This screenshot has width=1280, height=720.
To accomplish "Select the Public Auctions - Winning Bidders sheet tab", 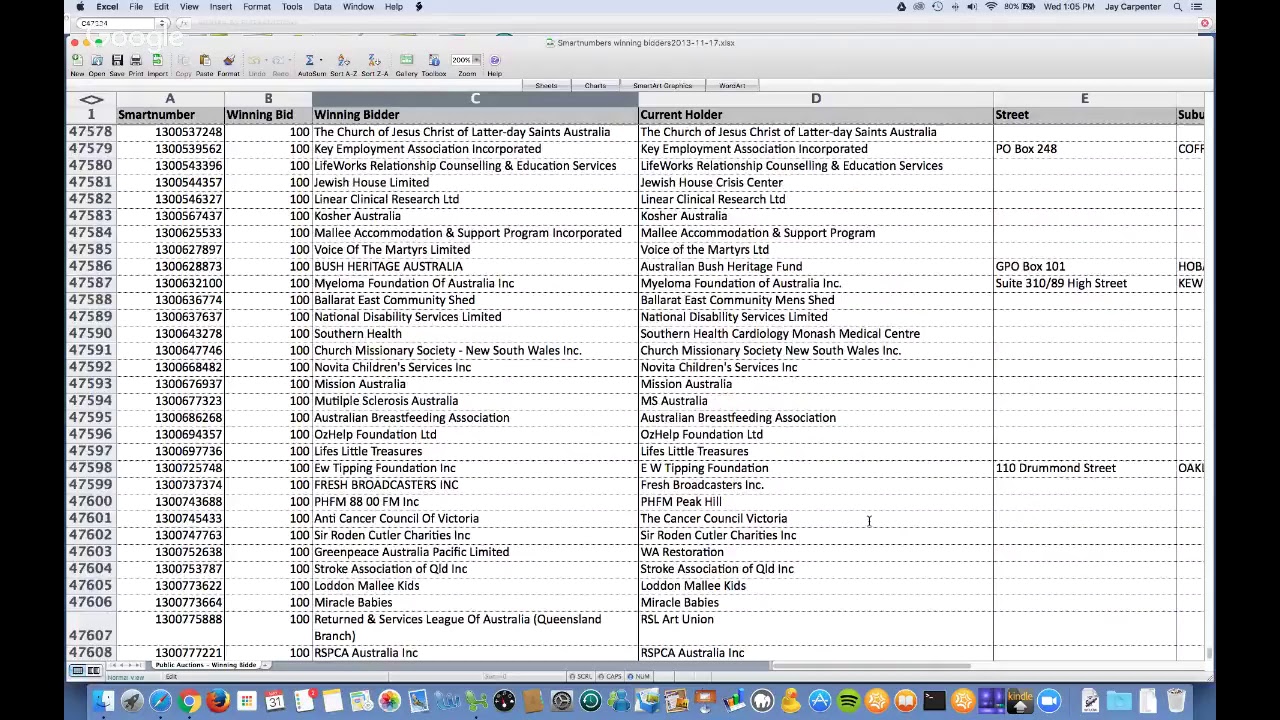I will pyautogui.click(x=205, y=665).
